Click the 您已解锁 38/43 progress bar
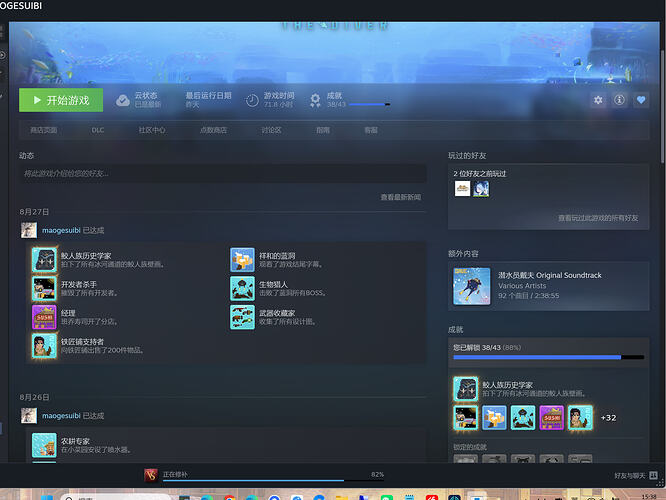 [x=549, y=358]
